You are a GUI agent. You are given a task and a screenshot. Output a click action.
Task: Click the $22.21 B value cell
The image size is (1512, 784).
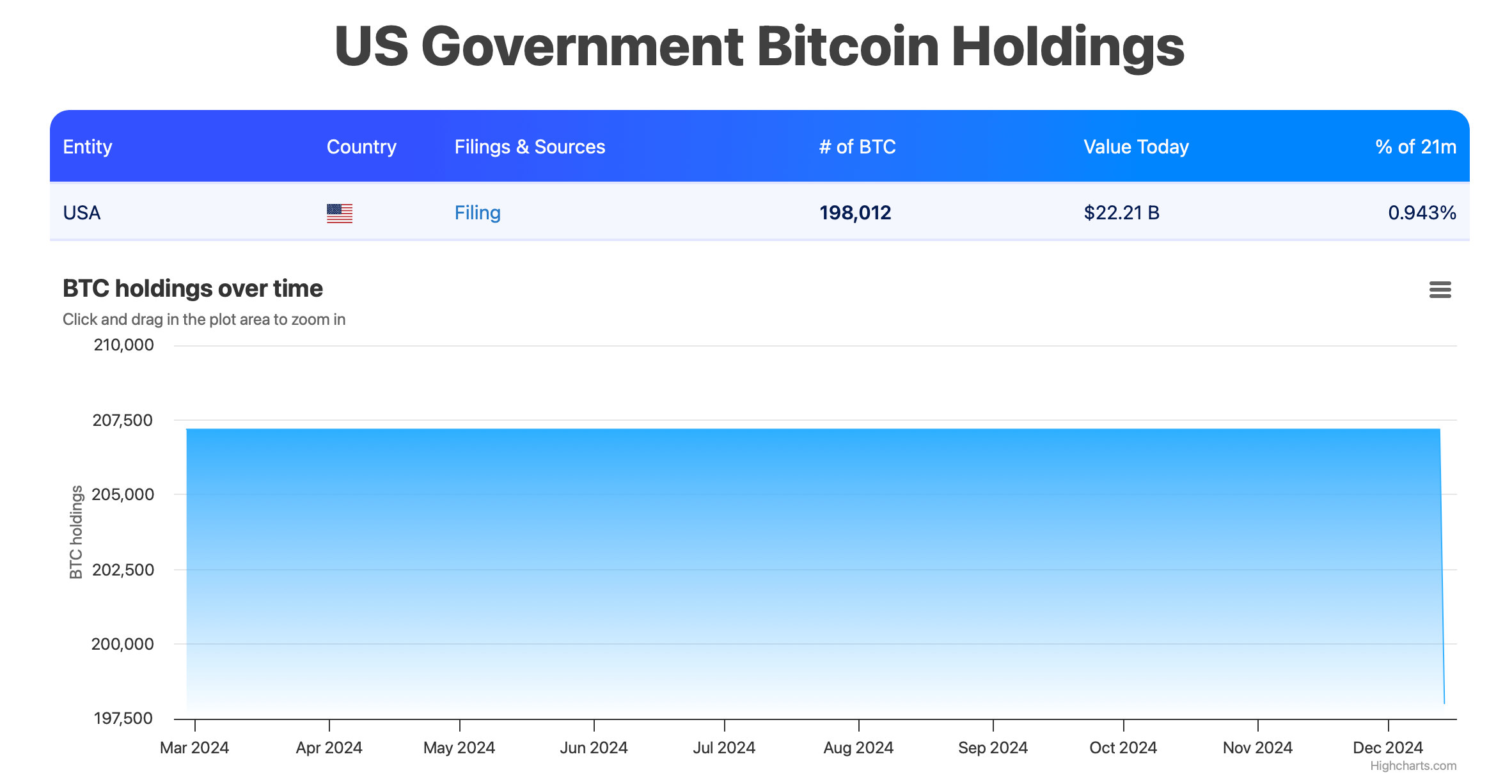[x=1121, y=213]
